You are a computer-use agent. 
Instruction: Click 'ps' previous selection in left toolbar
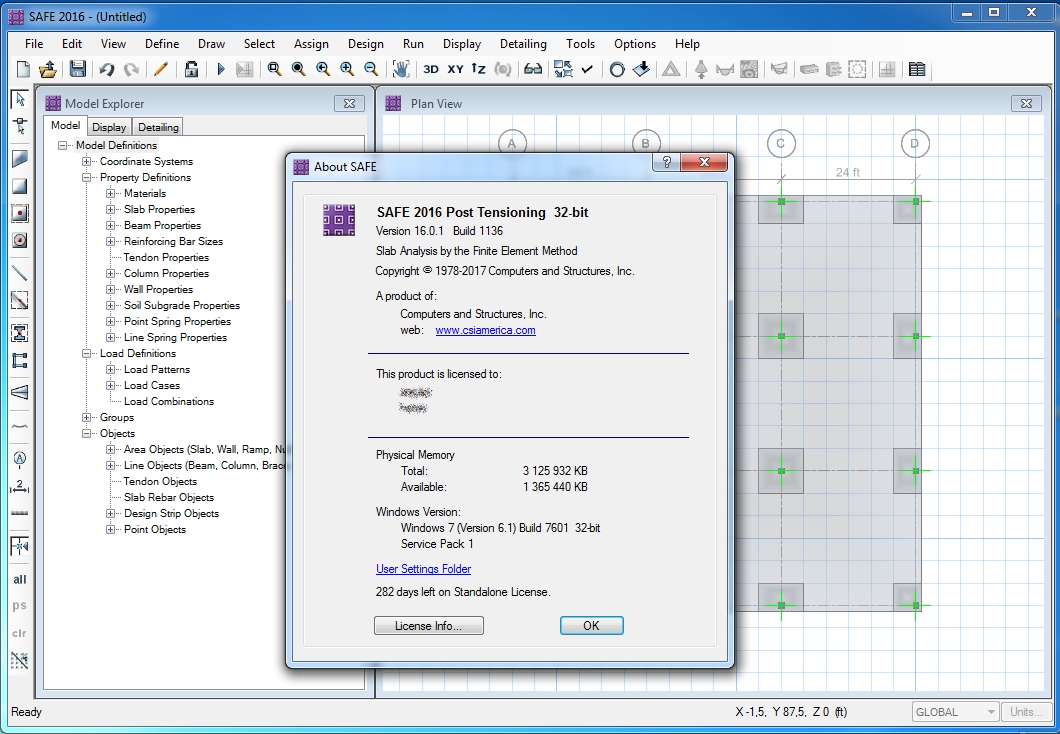(x=20, y=606)
